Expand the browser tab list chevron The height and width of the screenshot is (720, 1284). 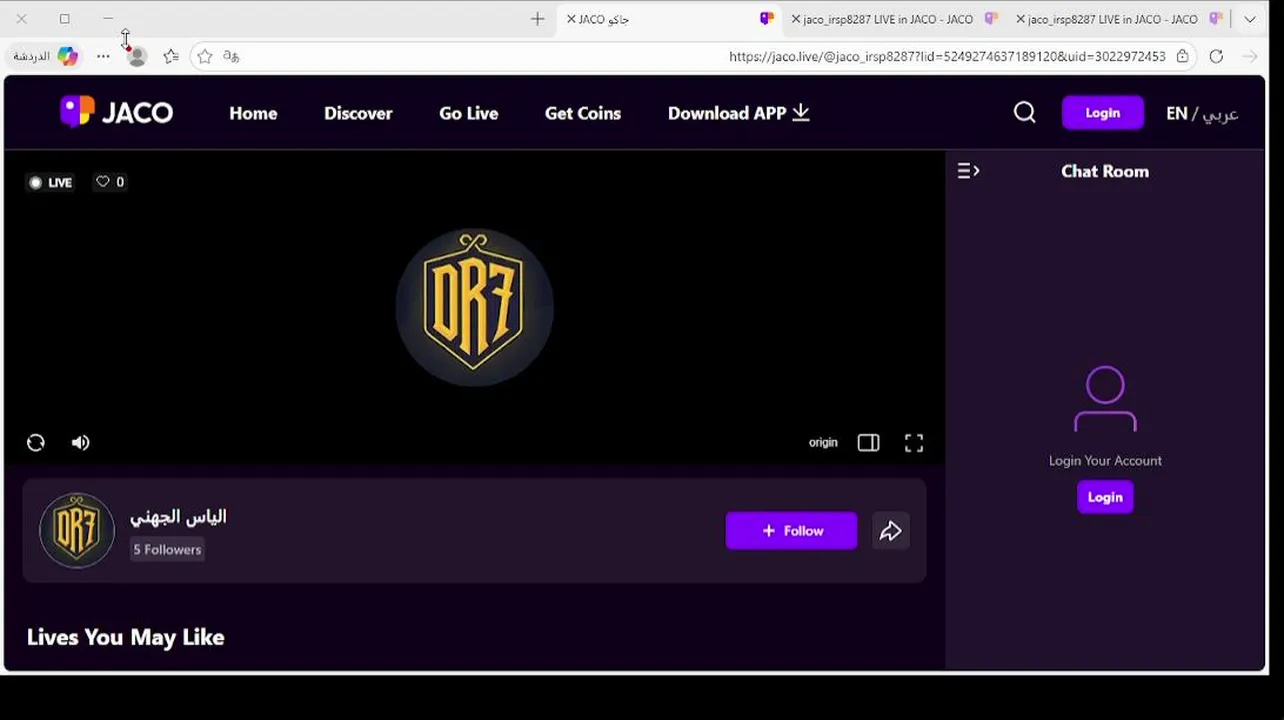point(1250,19)
